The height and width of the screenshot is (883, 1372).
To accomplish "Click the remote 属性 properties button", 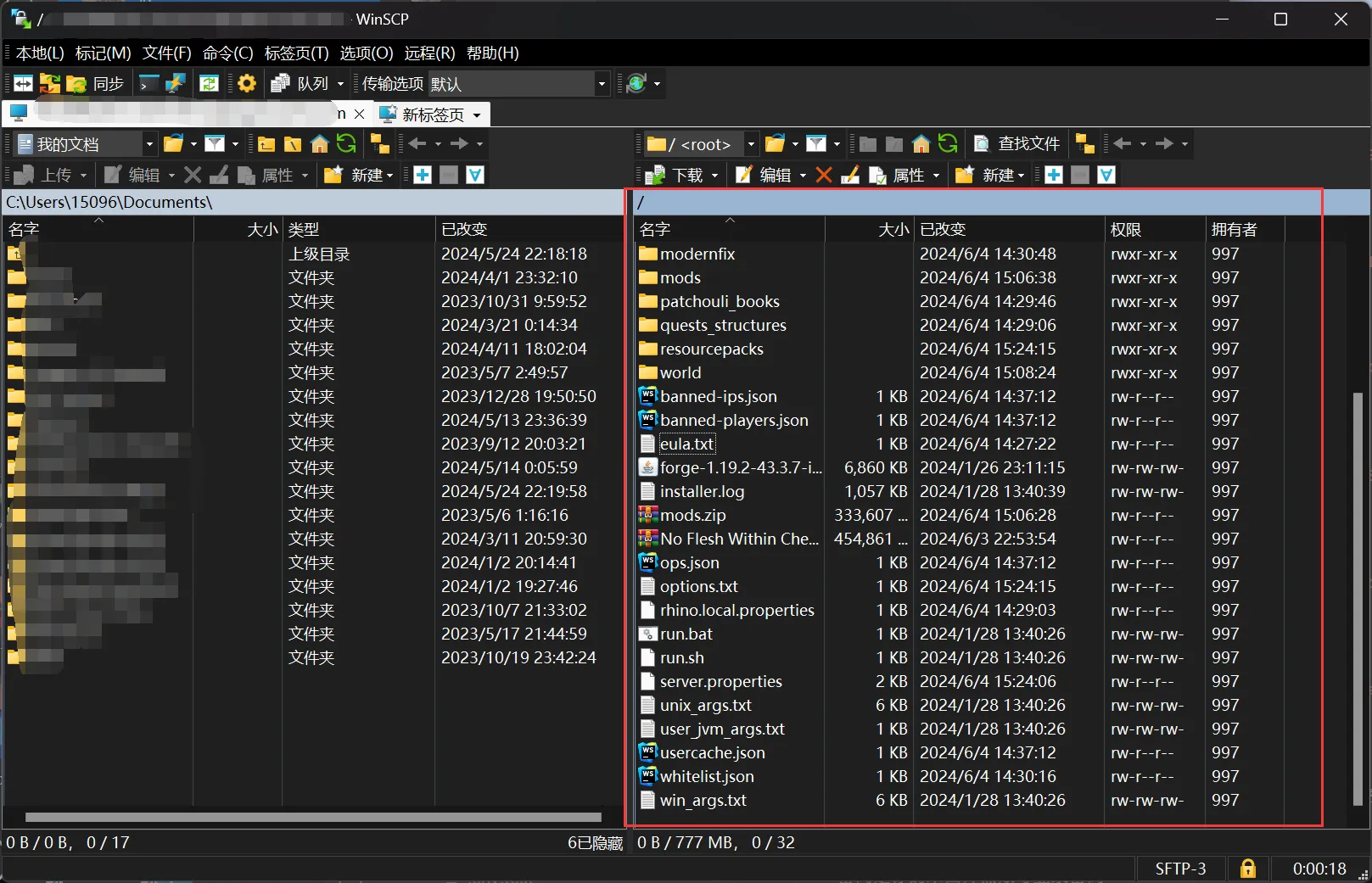I will [x=898, y=175].
